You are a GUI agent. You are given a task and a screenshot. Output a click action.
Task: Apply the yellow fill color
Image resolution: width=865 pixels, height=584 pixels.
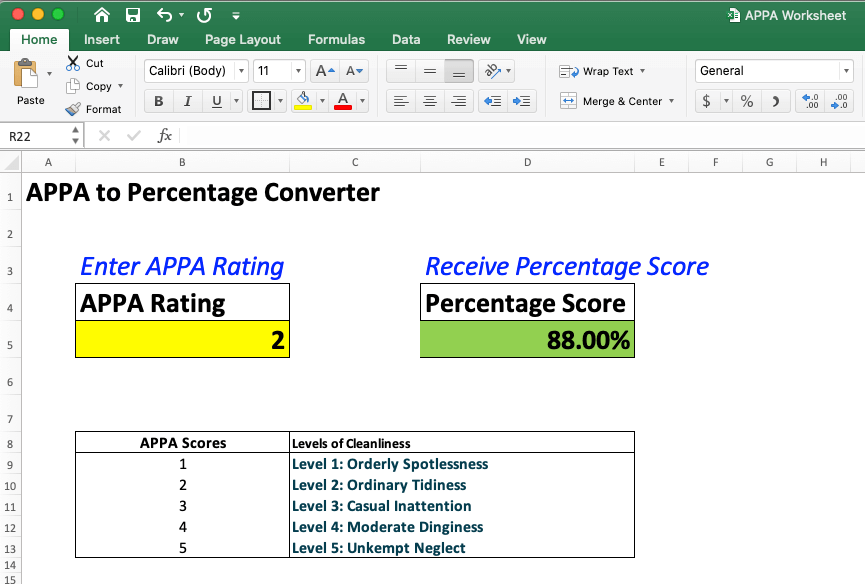click(303, 101)
